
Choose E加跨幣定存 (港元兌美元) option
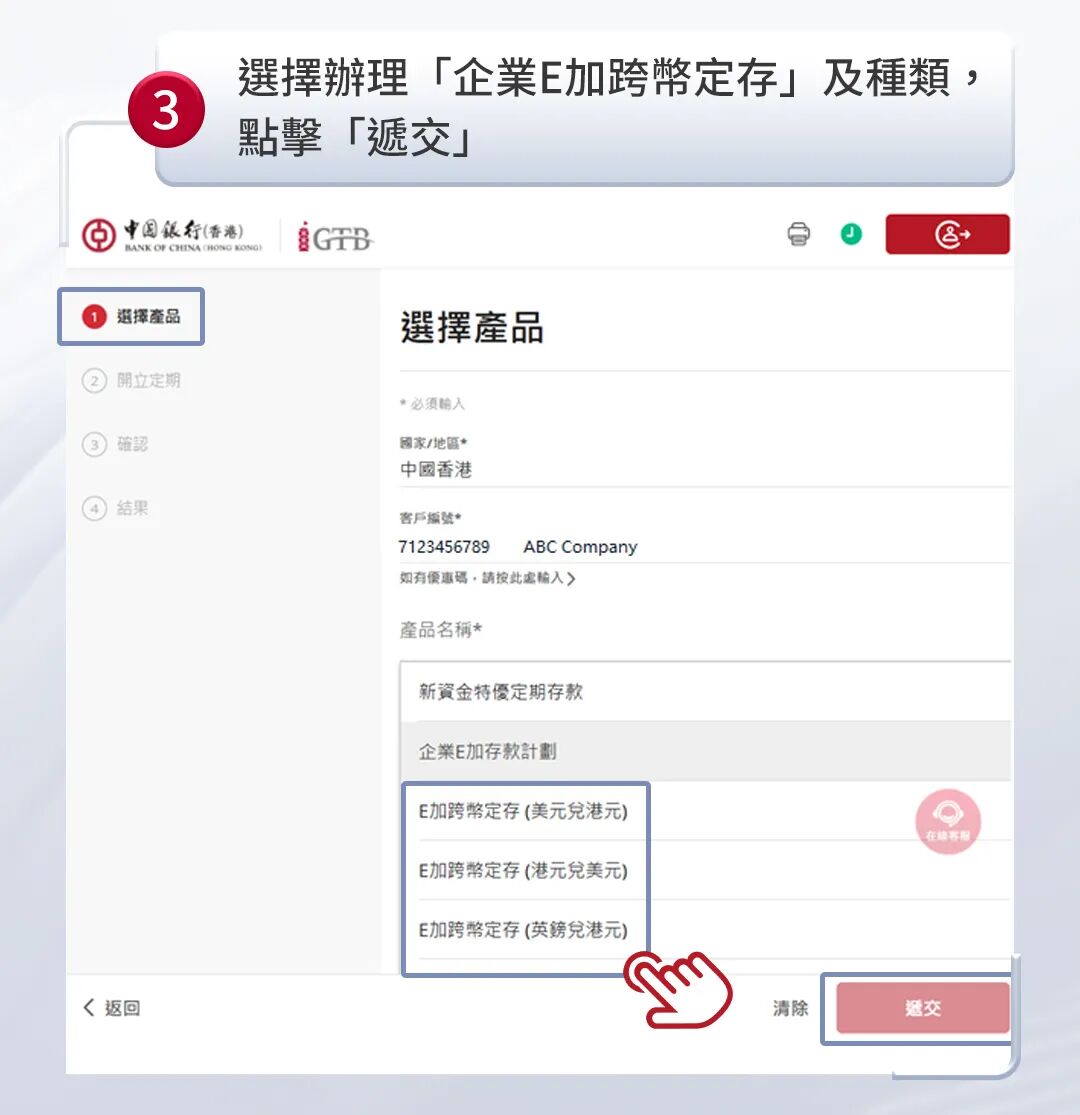point(523,870)
